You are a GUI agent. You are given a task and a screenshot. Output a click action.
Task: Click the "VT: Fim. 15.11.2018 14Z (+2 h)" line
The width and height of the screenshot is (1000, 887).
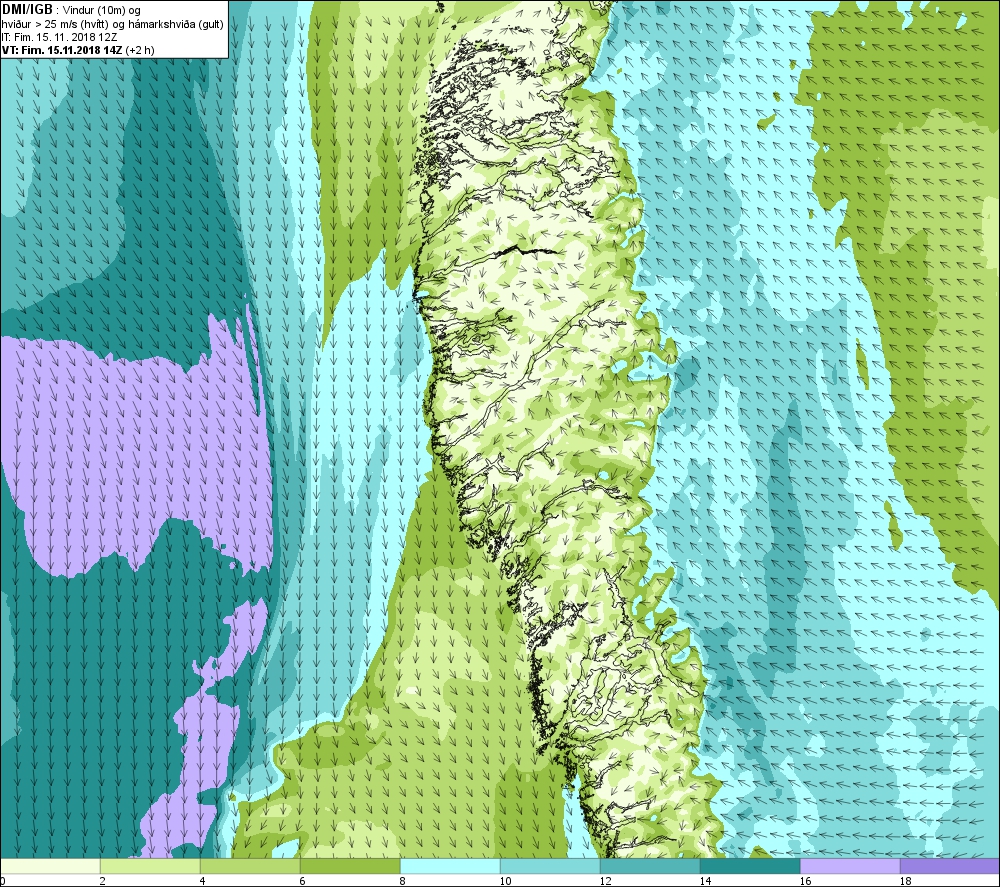click(78, 50)
